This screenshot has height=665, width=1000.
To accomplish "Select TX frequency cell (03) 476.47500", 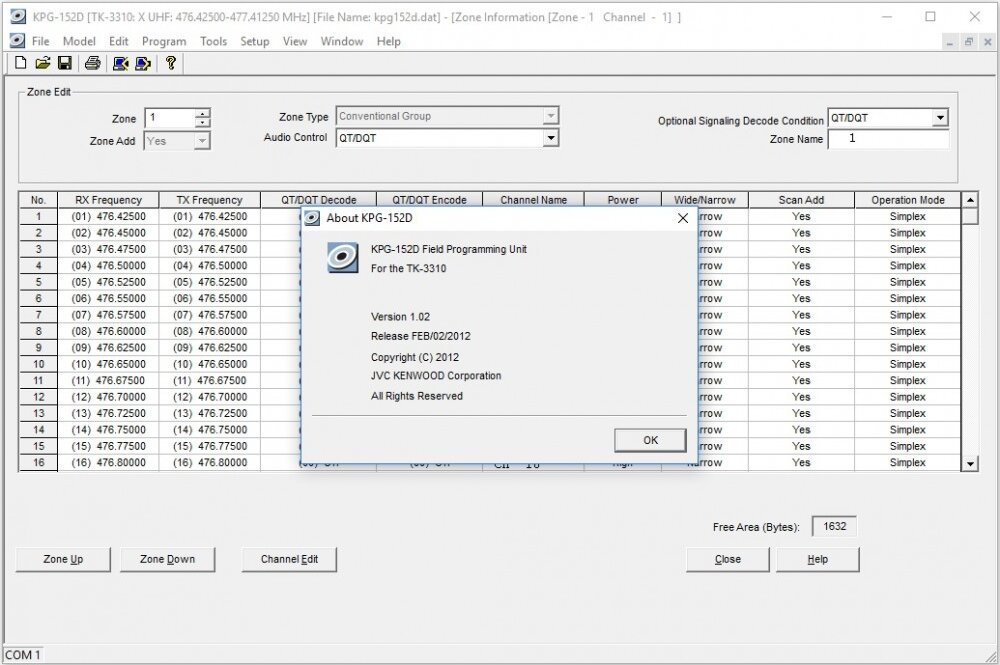I will 210,249.
